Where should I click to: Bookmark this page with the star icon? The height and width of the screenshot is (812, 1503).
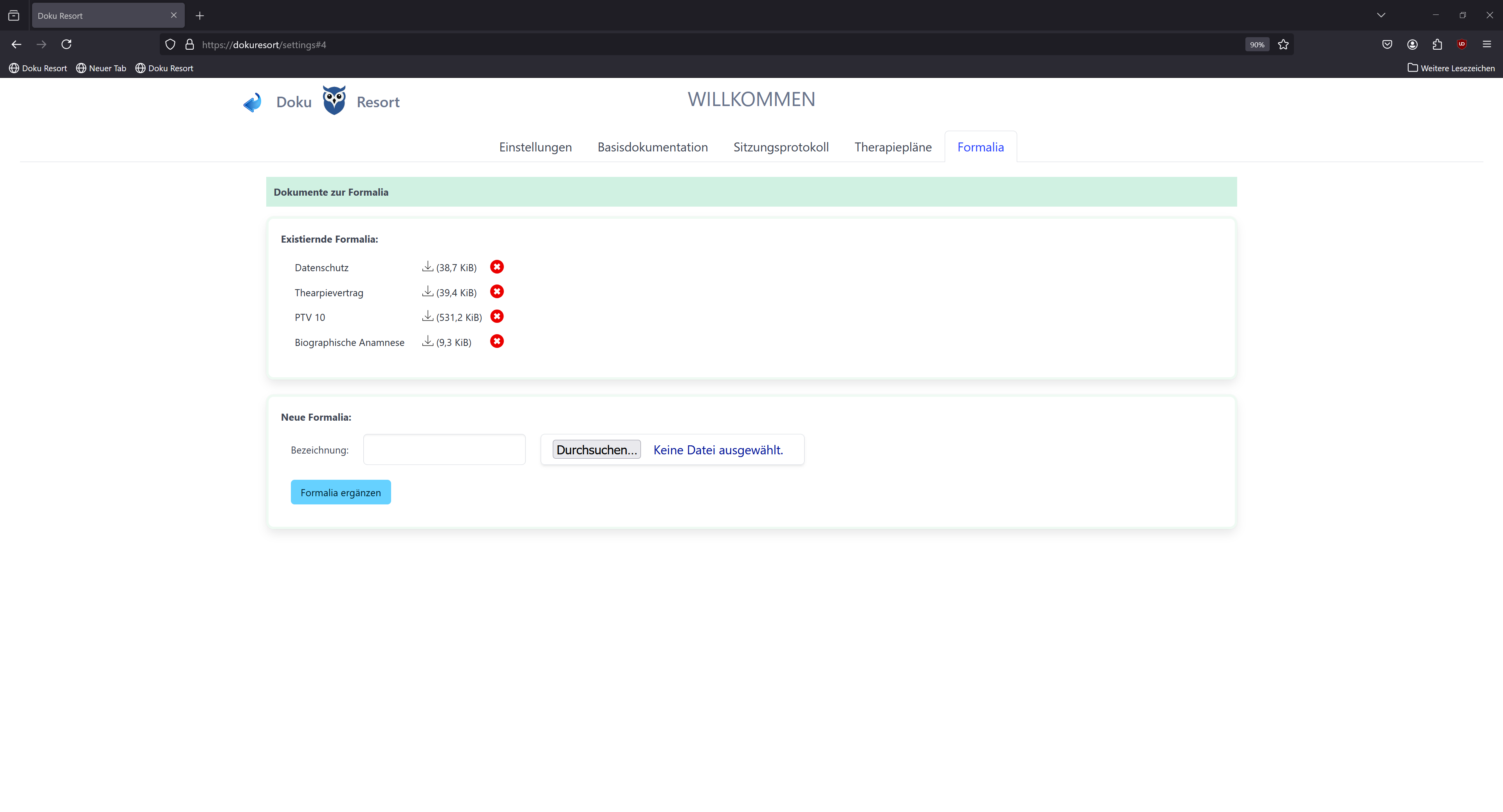1283,44
